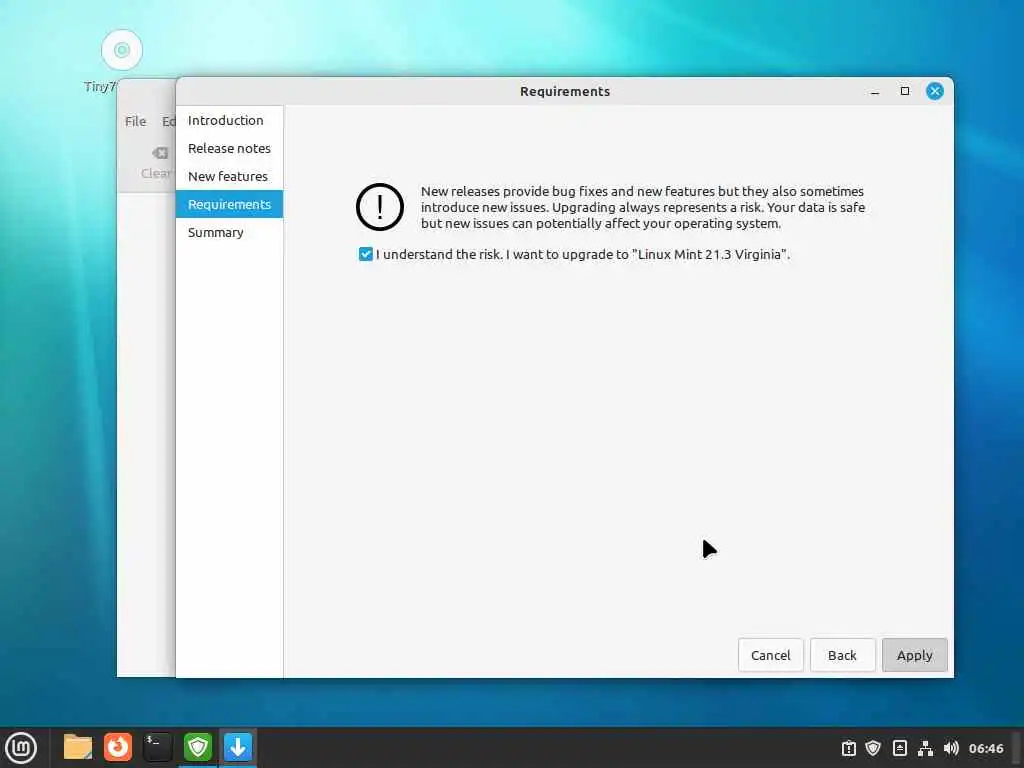Switch to Update Manager shield taskbar icon

point(198,747)
